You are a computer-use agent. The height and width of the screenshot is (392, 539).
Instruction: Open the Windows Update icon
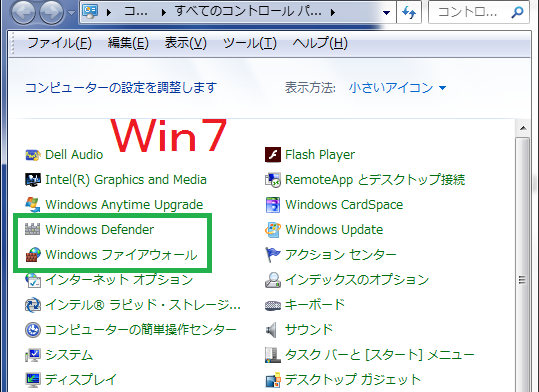tap(273, 229)
